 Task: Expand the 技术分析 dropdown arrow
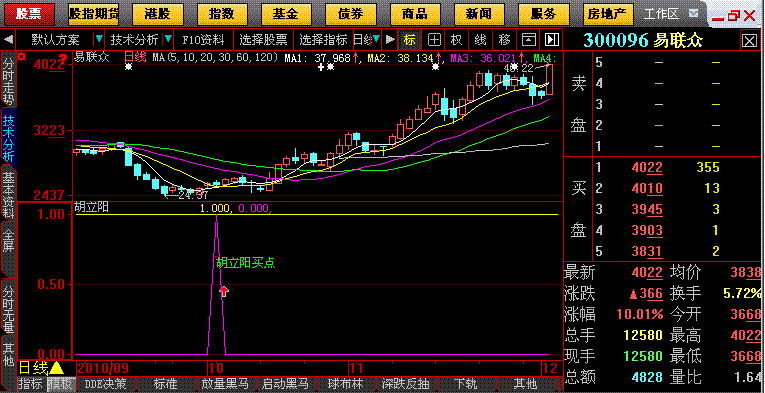coord(168,39)
